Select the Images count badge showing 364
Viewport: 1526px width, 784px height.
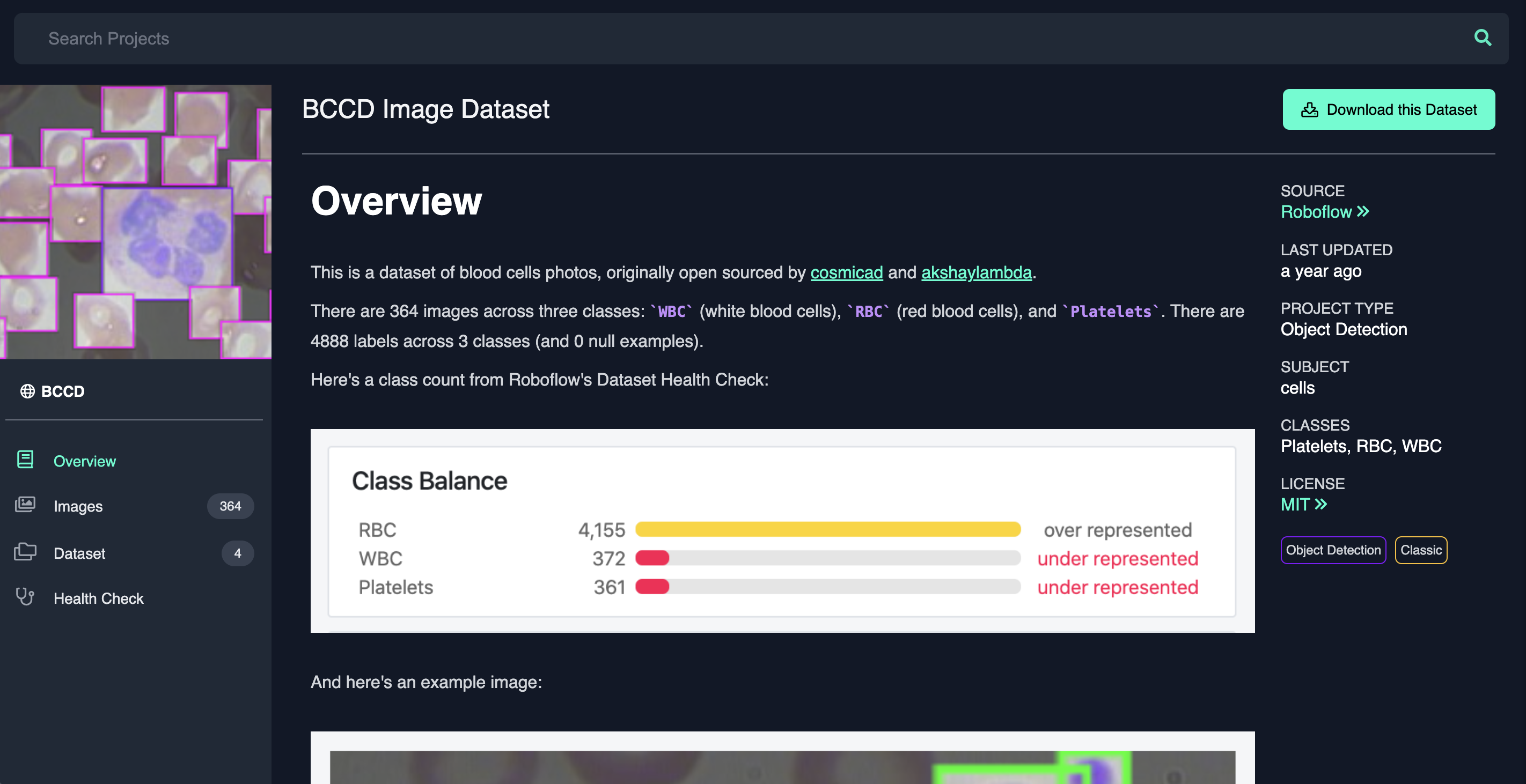[230, 506]
